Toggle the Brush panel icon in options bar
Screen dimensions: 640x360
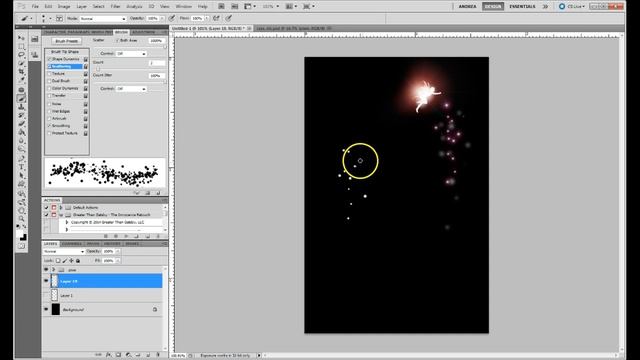coord(59,18)
